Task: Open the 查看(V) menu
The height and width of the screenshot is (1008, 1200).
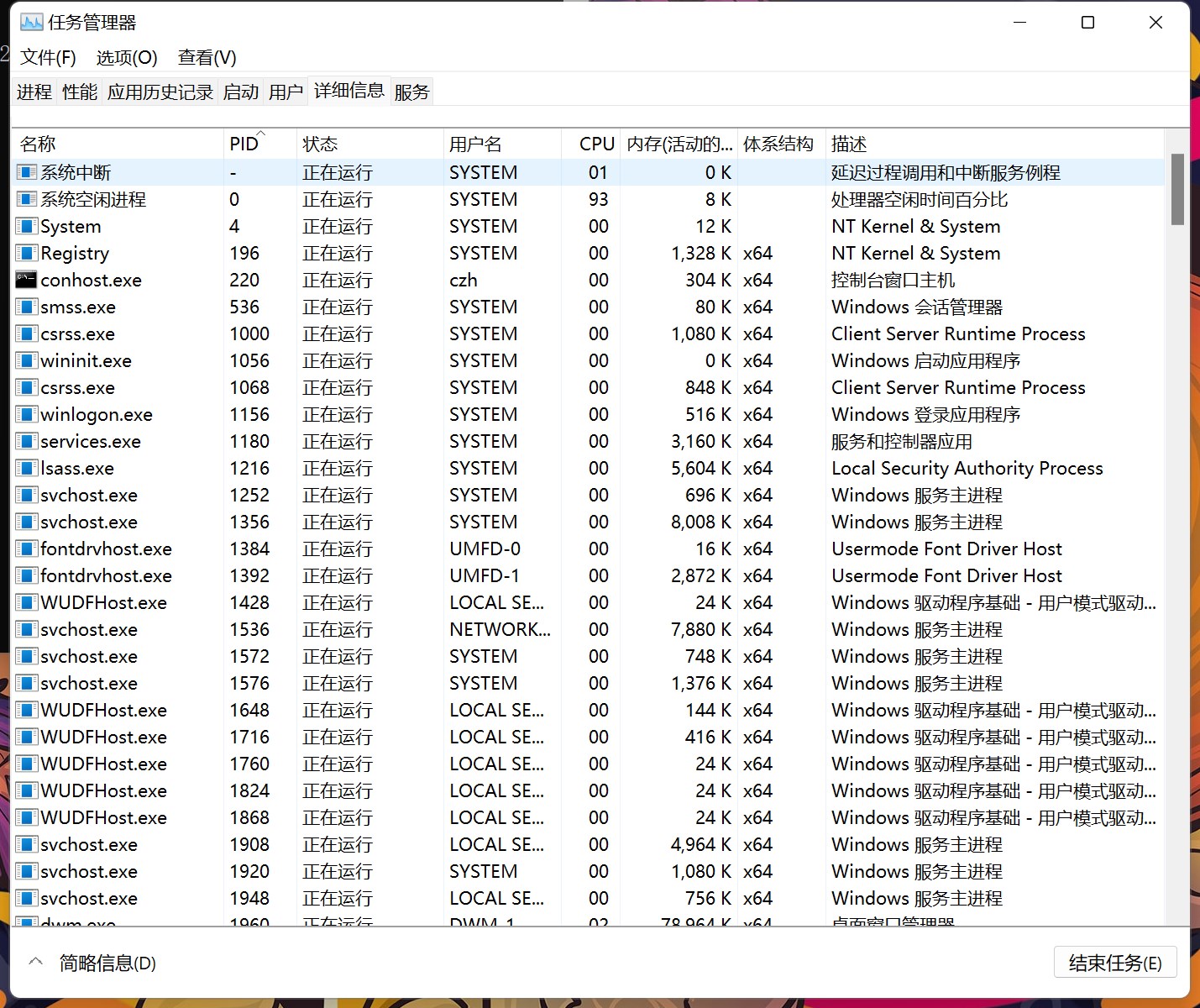Action: (x=207, y=57)
